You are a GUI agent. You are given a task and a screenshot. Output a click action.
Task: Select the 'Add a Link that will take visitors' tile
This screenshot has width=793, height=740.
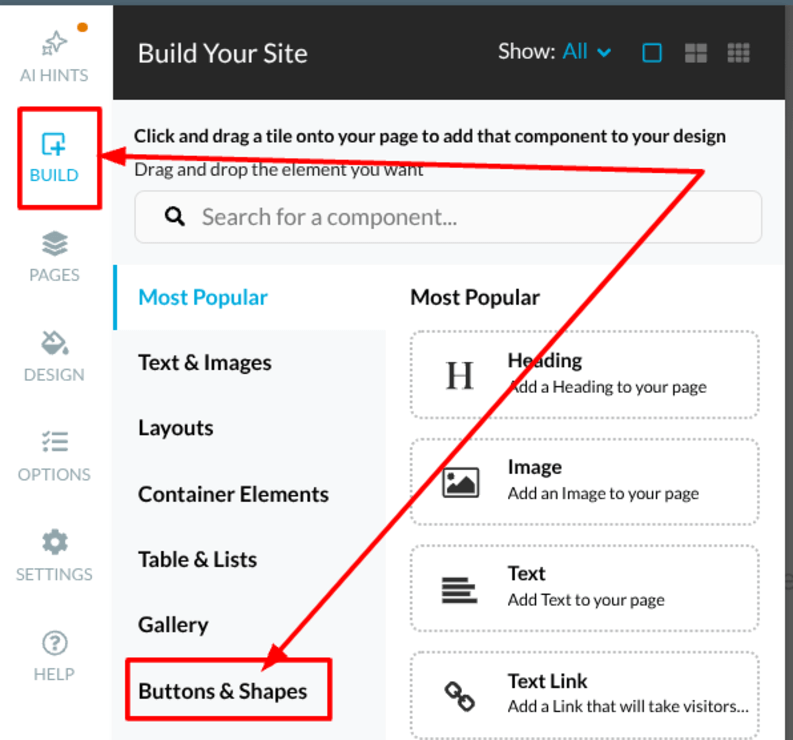click(x=585, y=695)
